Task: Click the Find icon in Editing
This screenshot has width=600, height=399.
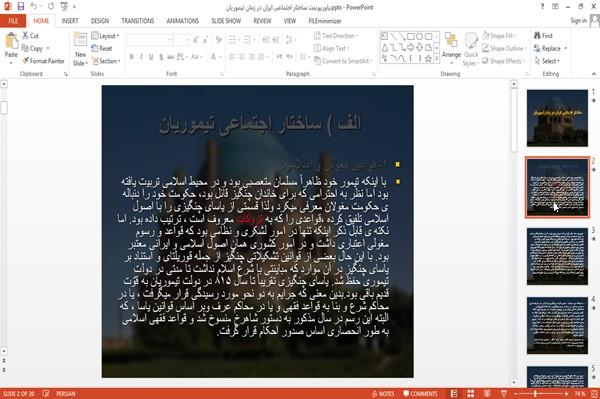Action: point(538,36)
